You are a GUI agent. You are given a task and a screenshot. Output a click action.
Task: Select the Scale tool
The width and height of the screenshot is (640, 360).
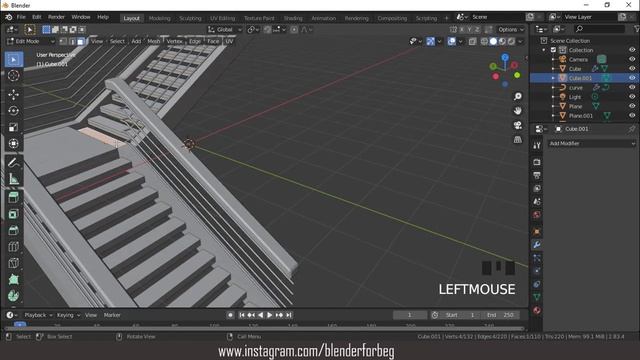pos(13,127)
